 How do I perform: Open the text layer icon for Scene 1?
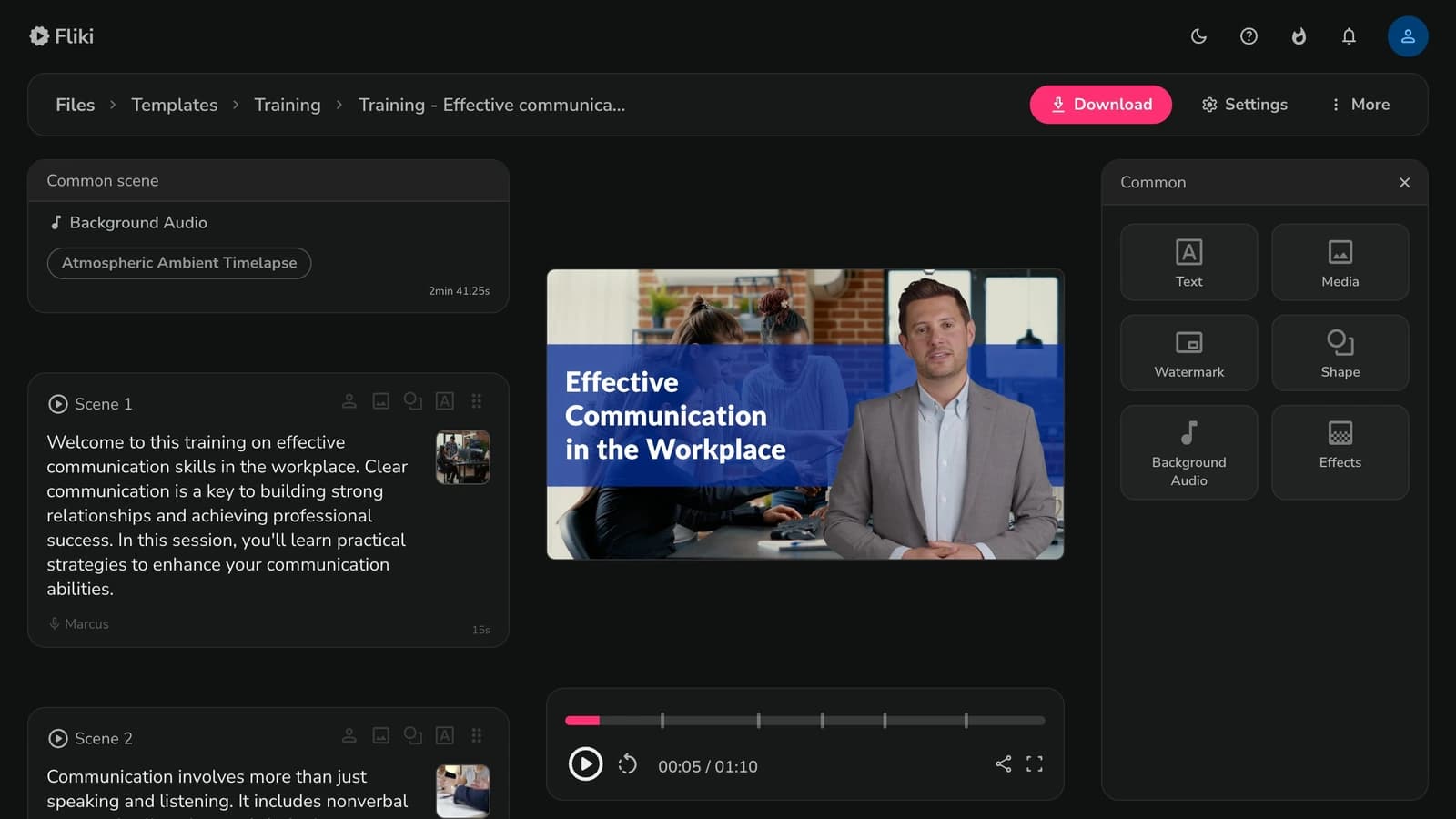pos(445,400)
